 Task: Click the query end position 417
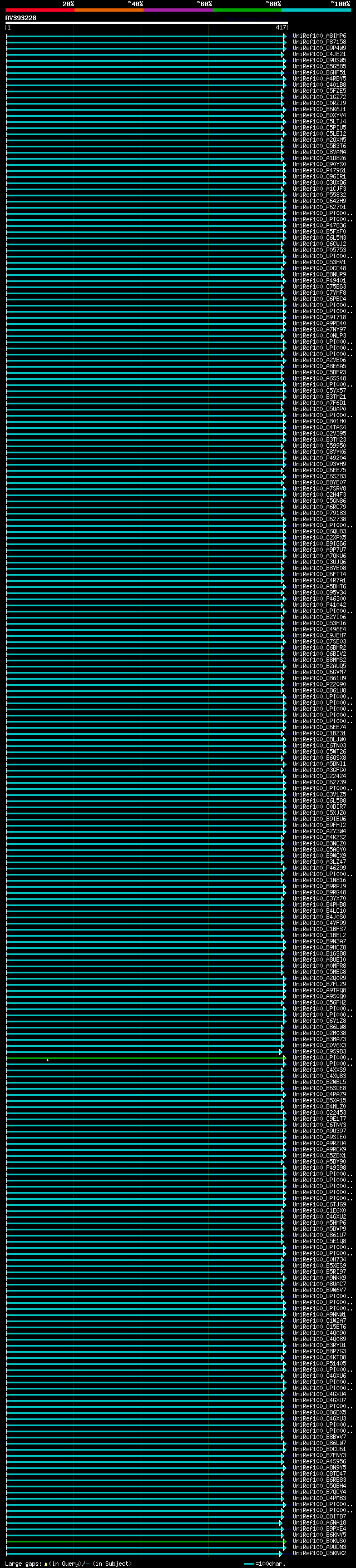[280, 27]
